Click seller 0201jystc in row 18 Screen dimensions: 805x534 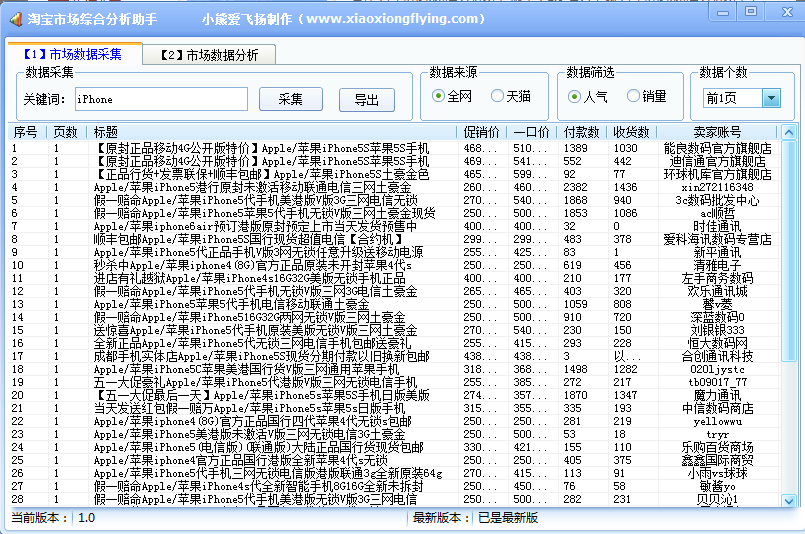click(717, 370)
